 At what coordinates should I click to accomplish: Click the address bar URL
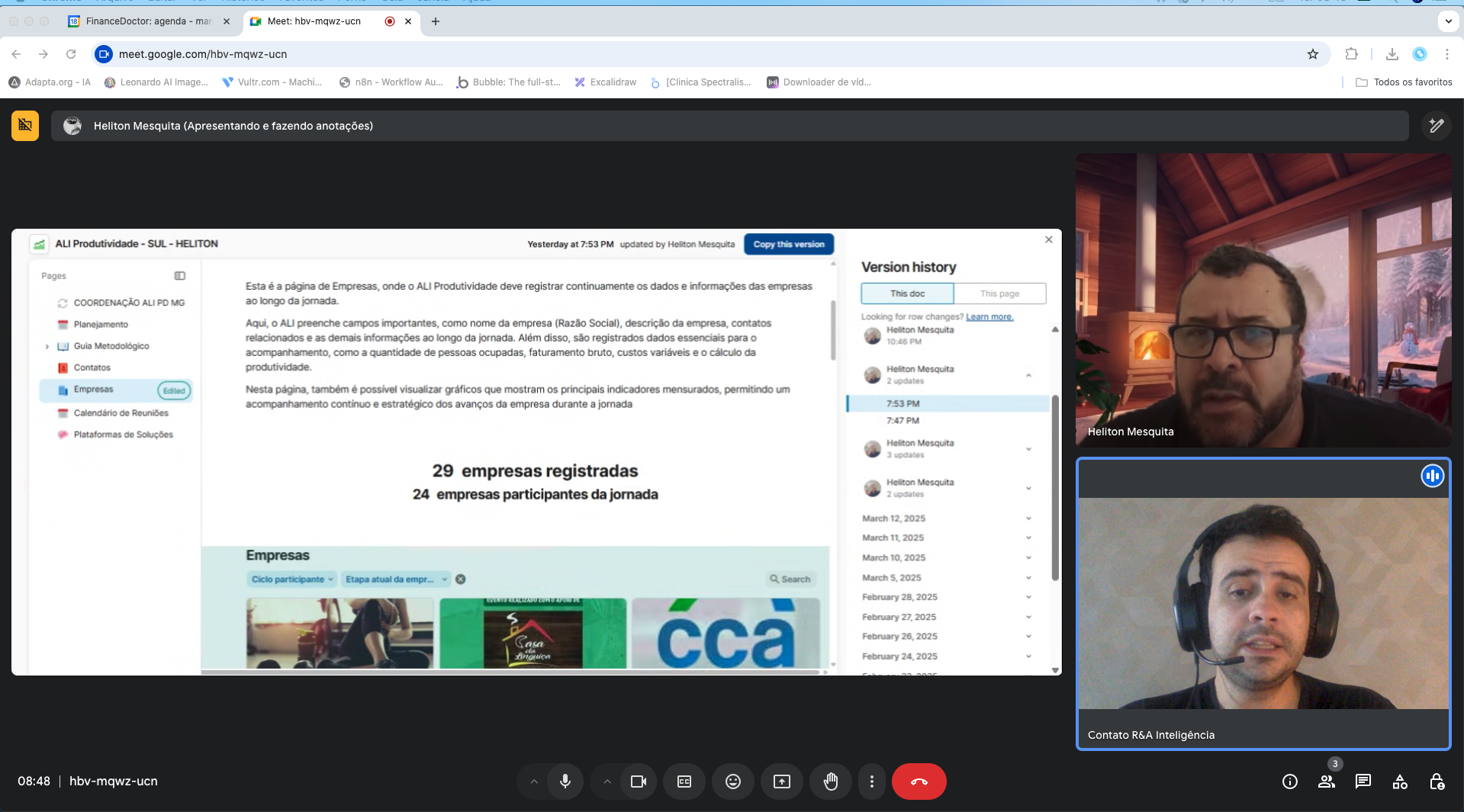point(203,54)
